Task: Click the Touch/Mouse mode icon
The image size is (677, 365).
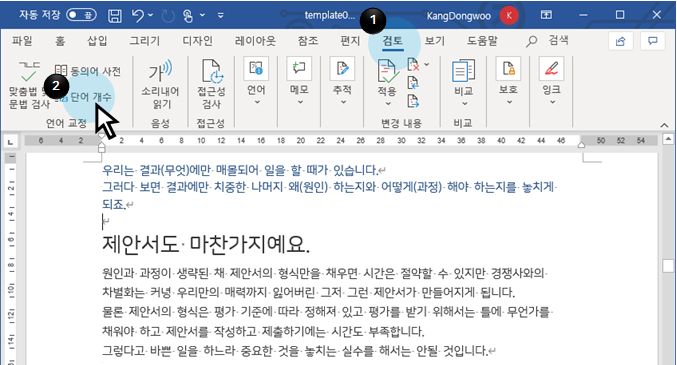Action: click(x=188, y=16)
